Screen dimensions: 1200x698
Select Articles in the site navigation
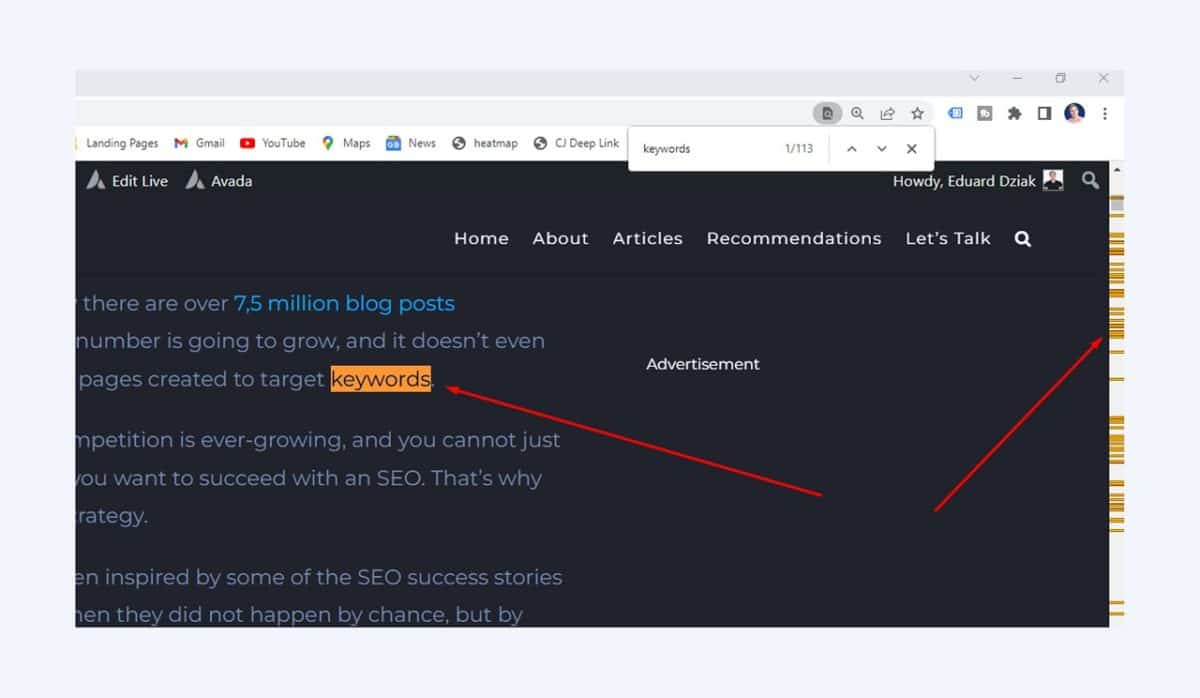pos(647,238)
